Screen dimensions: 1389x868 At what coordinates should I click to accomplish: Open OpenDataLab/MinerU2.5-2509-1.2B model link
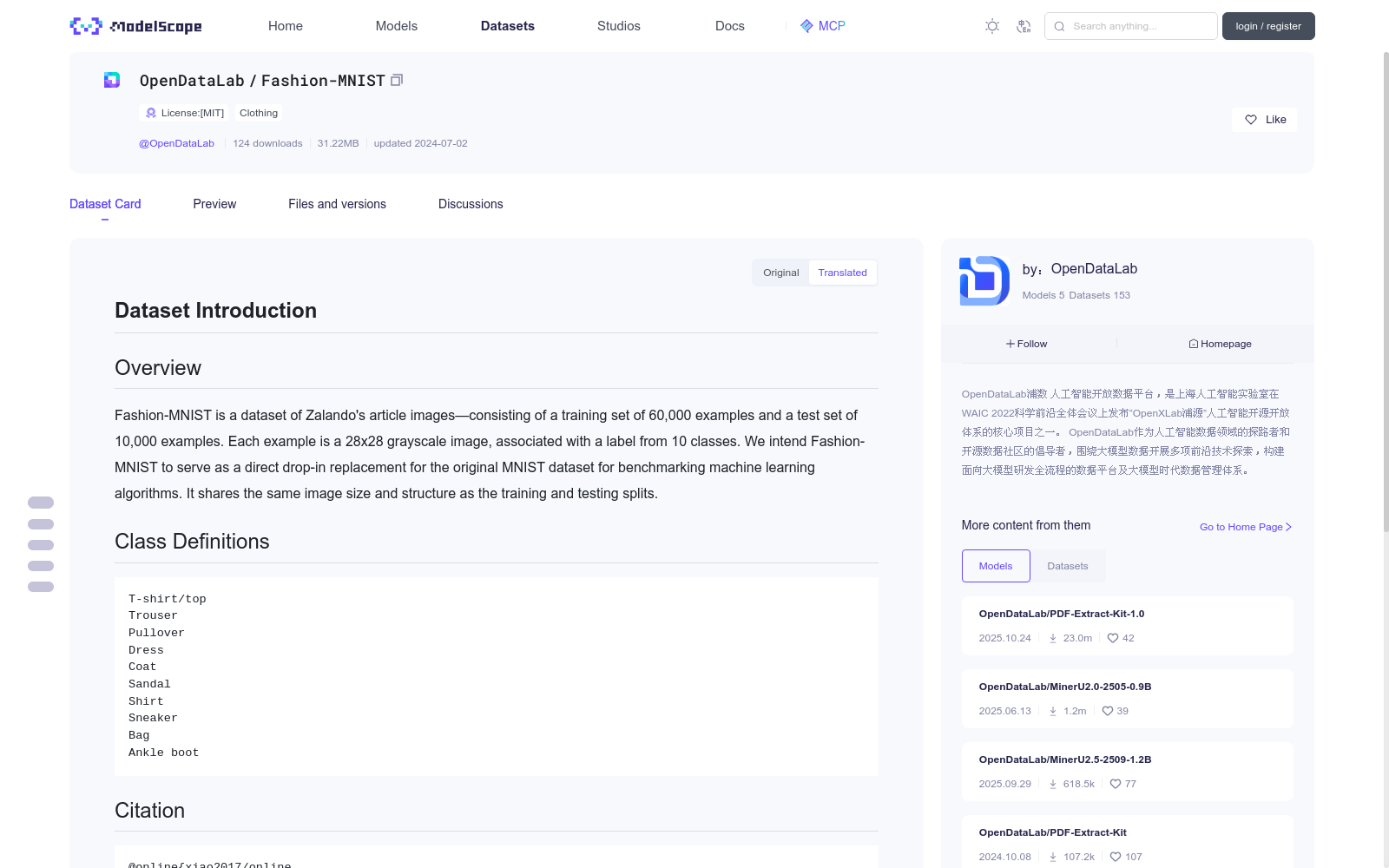[x=1065, y=759]
